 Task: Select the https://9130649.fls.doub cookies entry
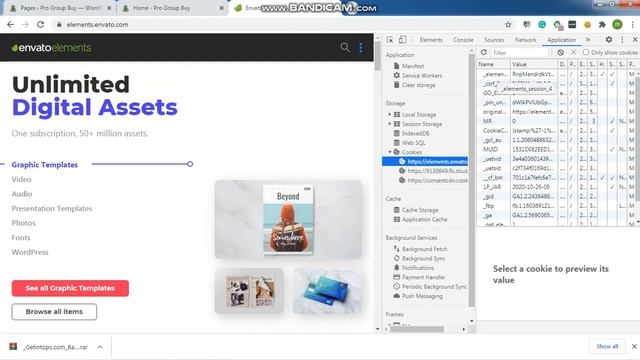pos(433,171)
